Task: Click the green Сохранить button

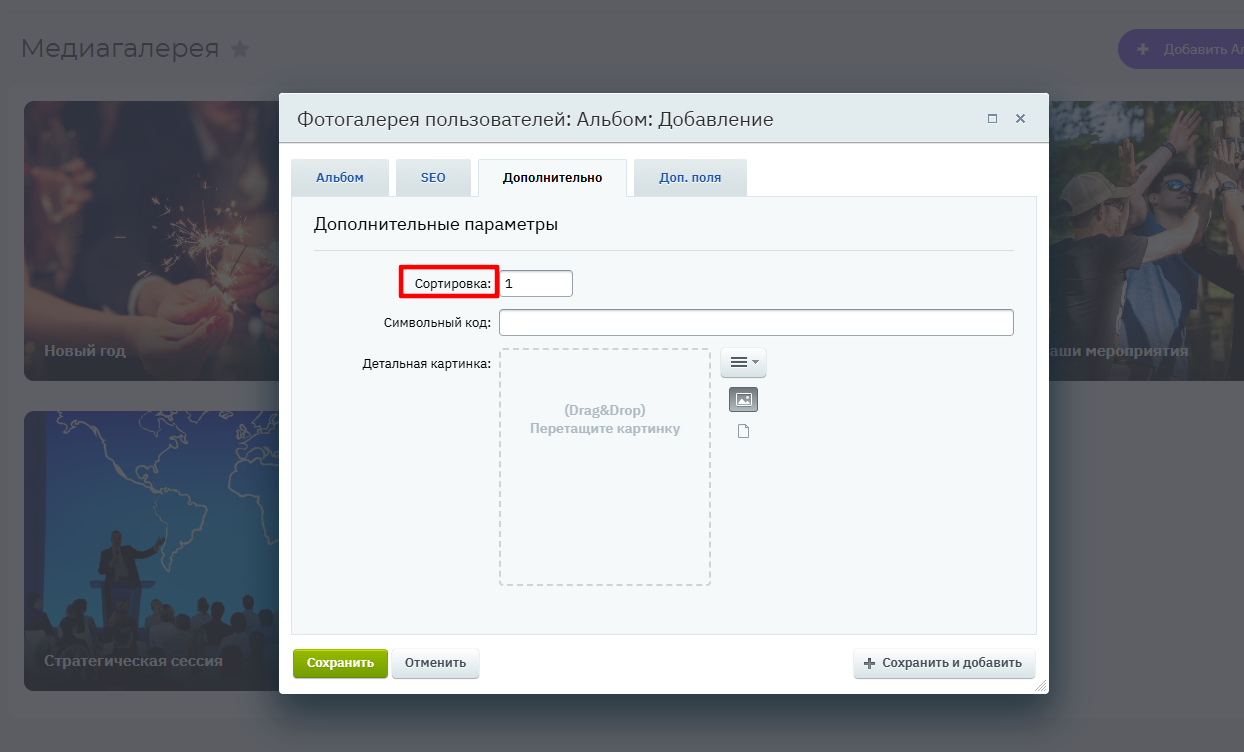Action: coord(340,663)
